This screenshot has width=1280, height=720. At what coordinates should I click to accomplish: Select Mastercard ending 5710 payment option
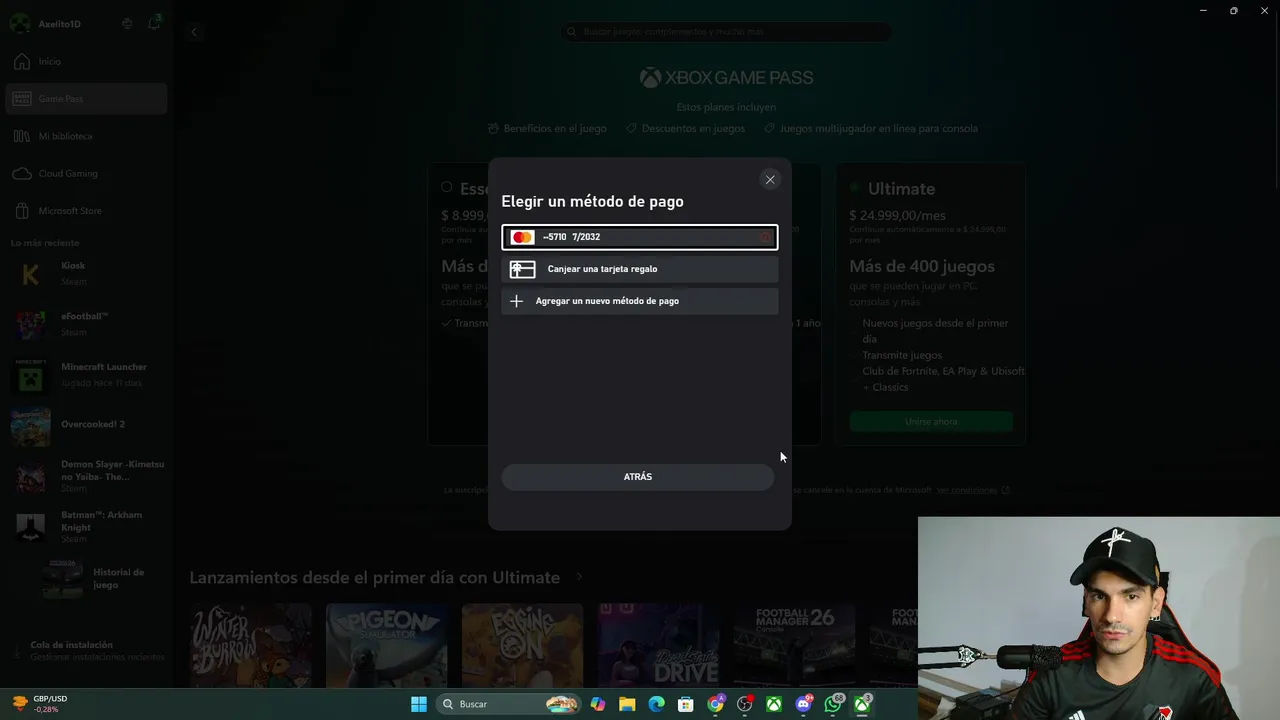coord(640,237)
